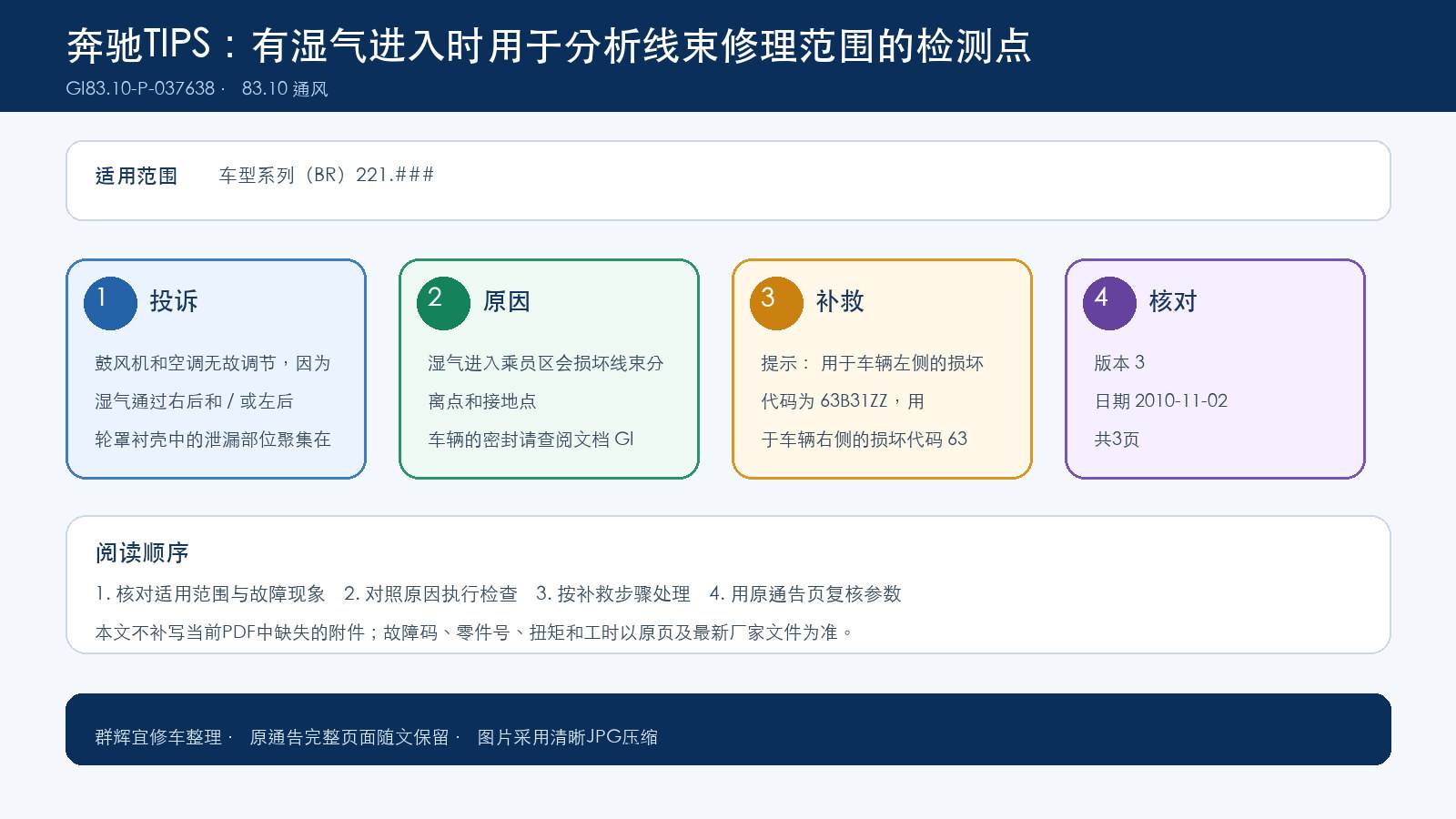
Task: Click the orange number 3 circle badge
Action: tap(776, 303)
